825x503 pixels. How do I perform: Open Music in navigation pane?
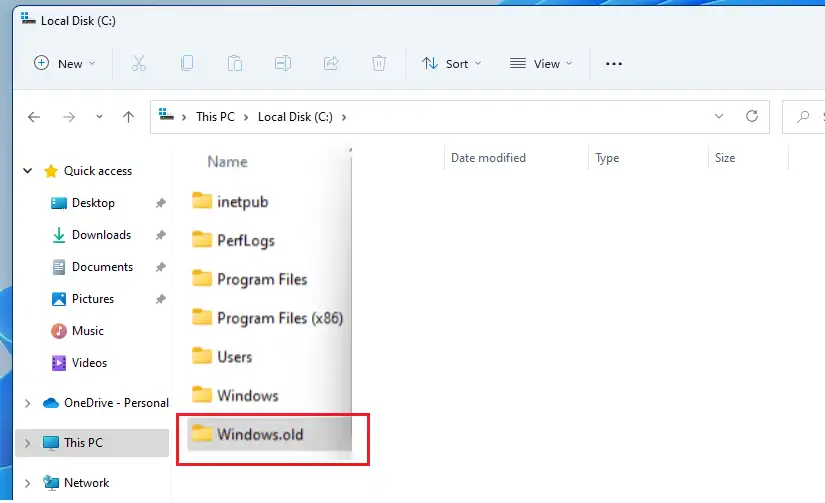coord(87,331)
